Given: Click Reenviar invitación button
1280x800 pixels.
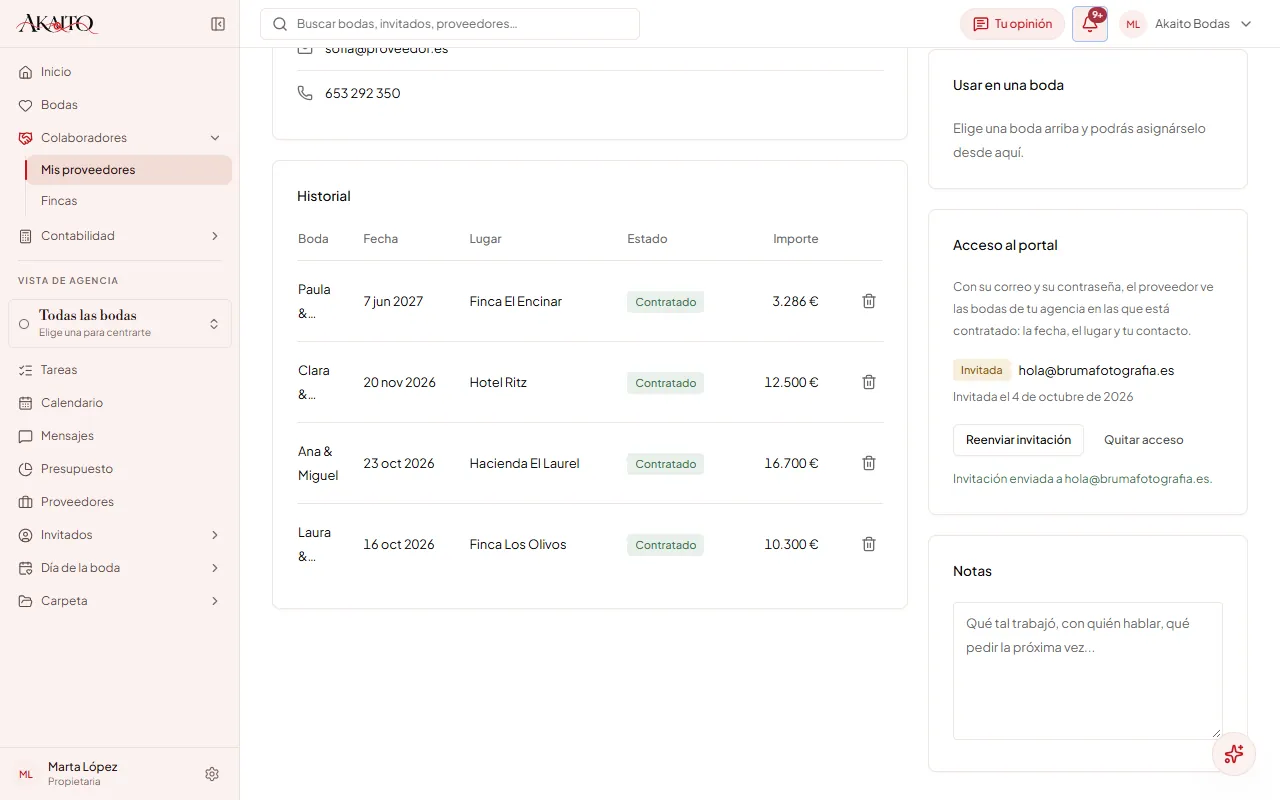Looking at the screenshot, I should 1018,440.
